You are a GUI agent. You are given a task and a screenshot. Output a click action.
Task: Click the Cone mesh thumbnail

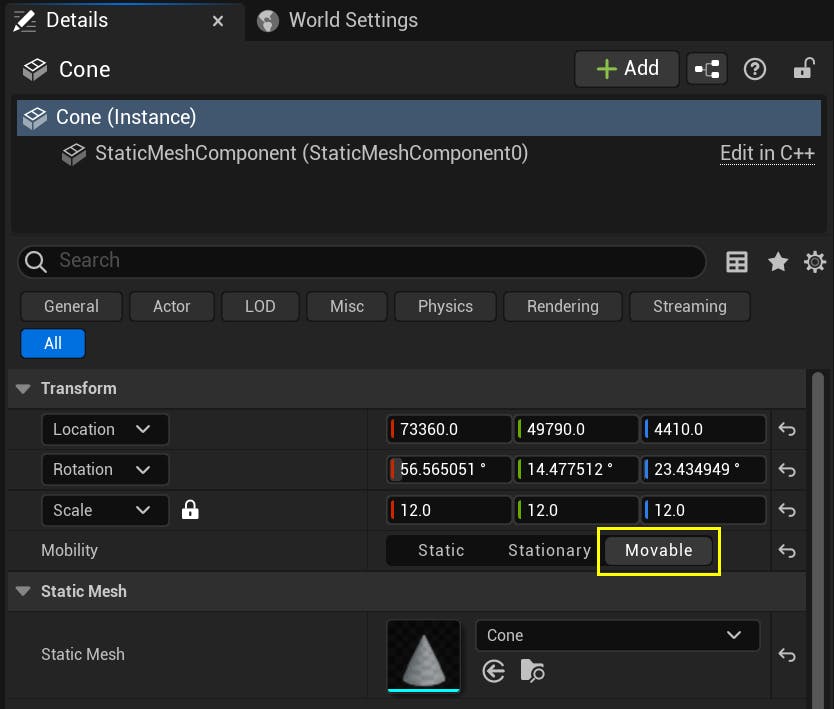point(423,656)
